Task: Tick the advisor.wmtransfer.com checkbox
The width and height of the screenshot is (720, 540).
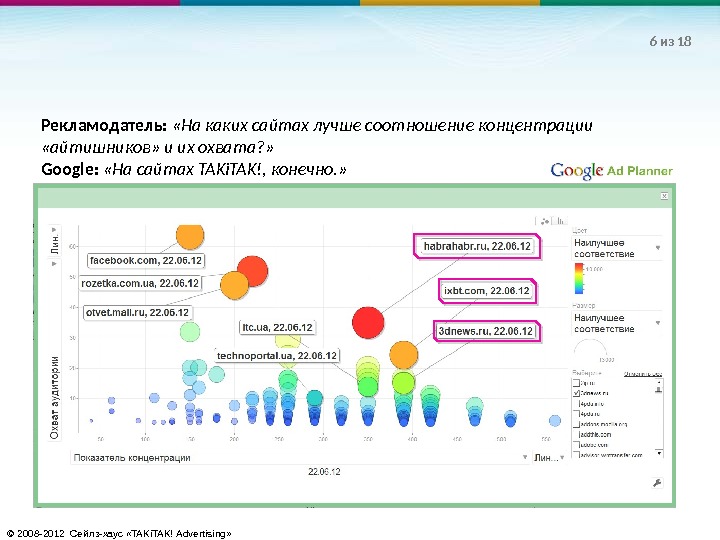Action: coord(576,455)
